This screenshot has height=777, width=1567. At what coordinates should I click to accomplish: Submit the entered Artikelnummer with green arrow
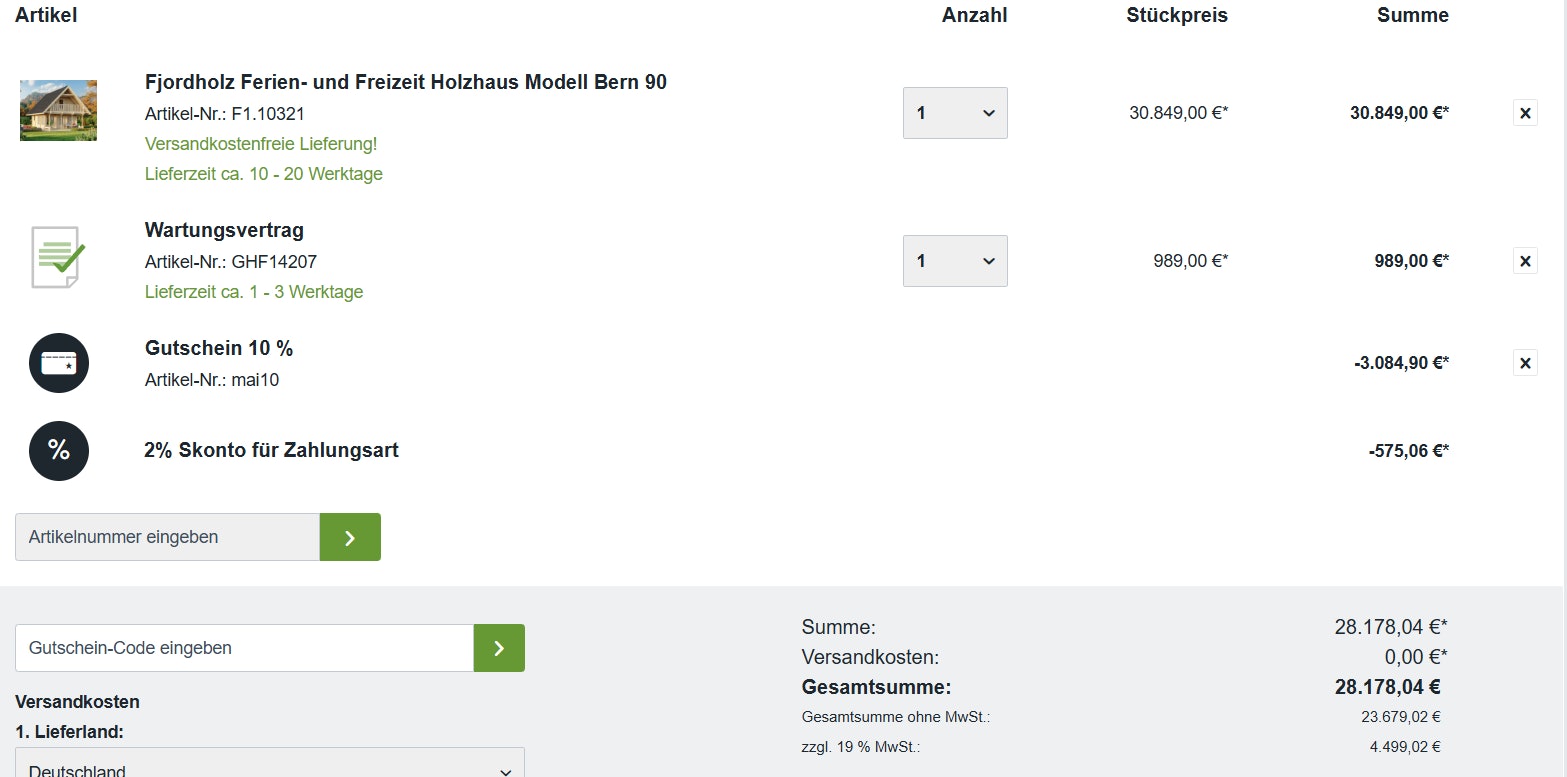point(350,537)
